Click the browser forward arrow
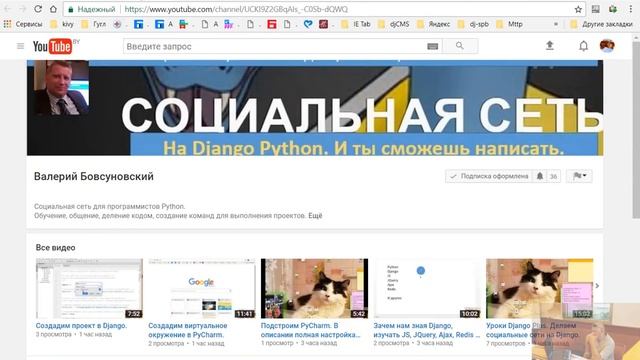This screenshot has width=640, height=360. (23, 9)
